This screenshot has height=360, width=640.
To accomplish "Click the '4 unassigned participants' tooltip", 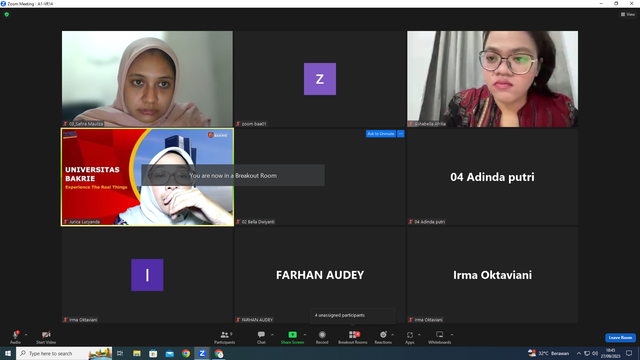I will tap(352, 315).
